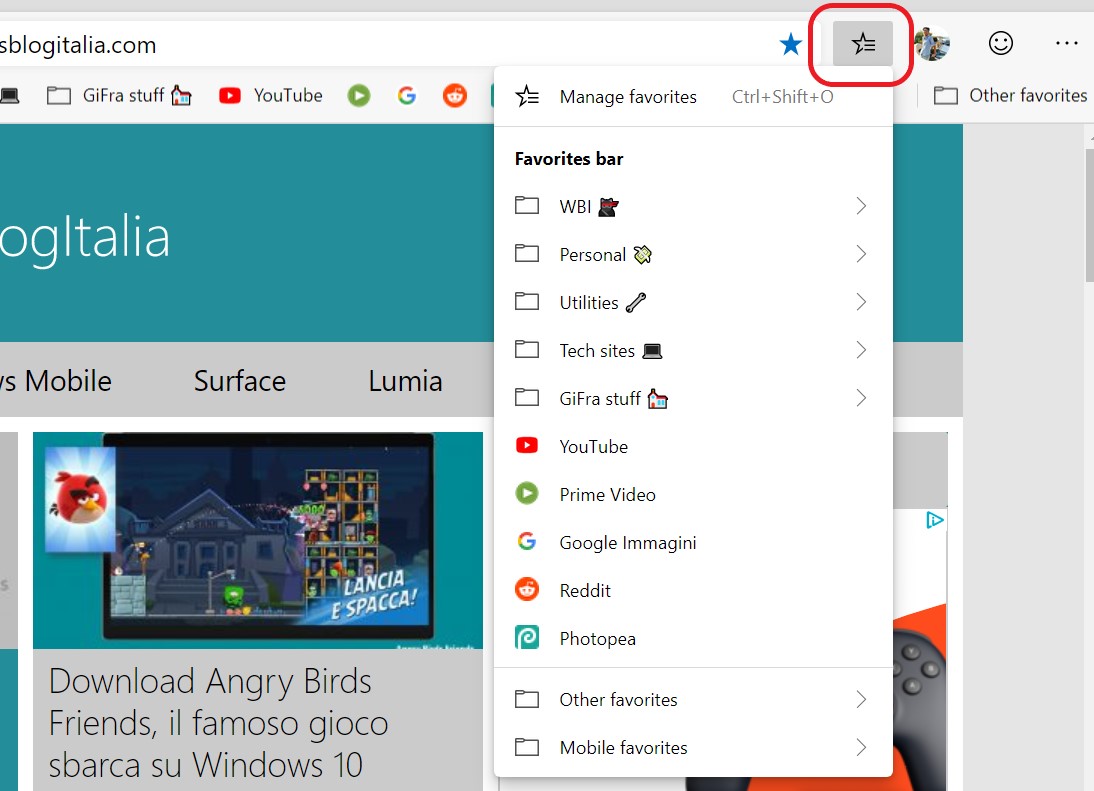This screenshot has width=1094, height=791.
Task: Open Photopea favorite in dropdown list
Action: tap(694, 639)
